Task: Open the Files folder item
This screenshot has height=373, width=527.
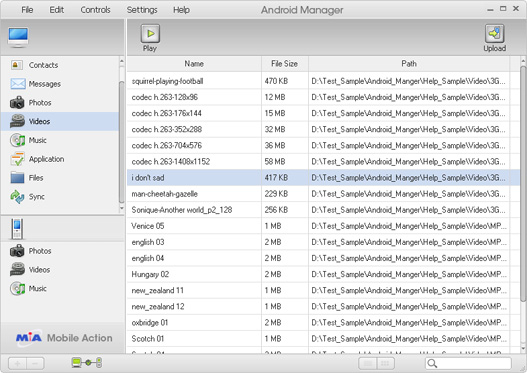Action: point(60,178)
